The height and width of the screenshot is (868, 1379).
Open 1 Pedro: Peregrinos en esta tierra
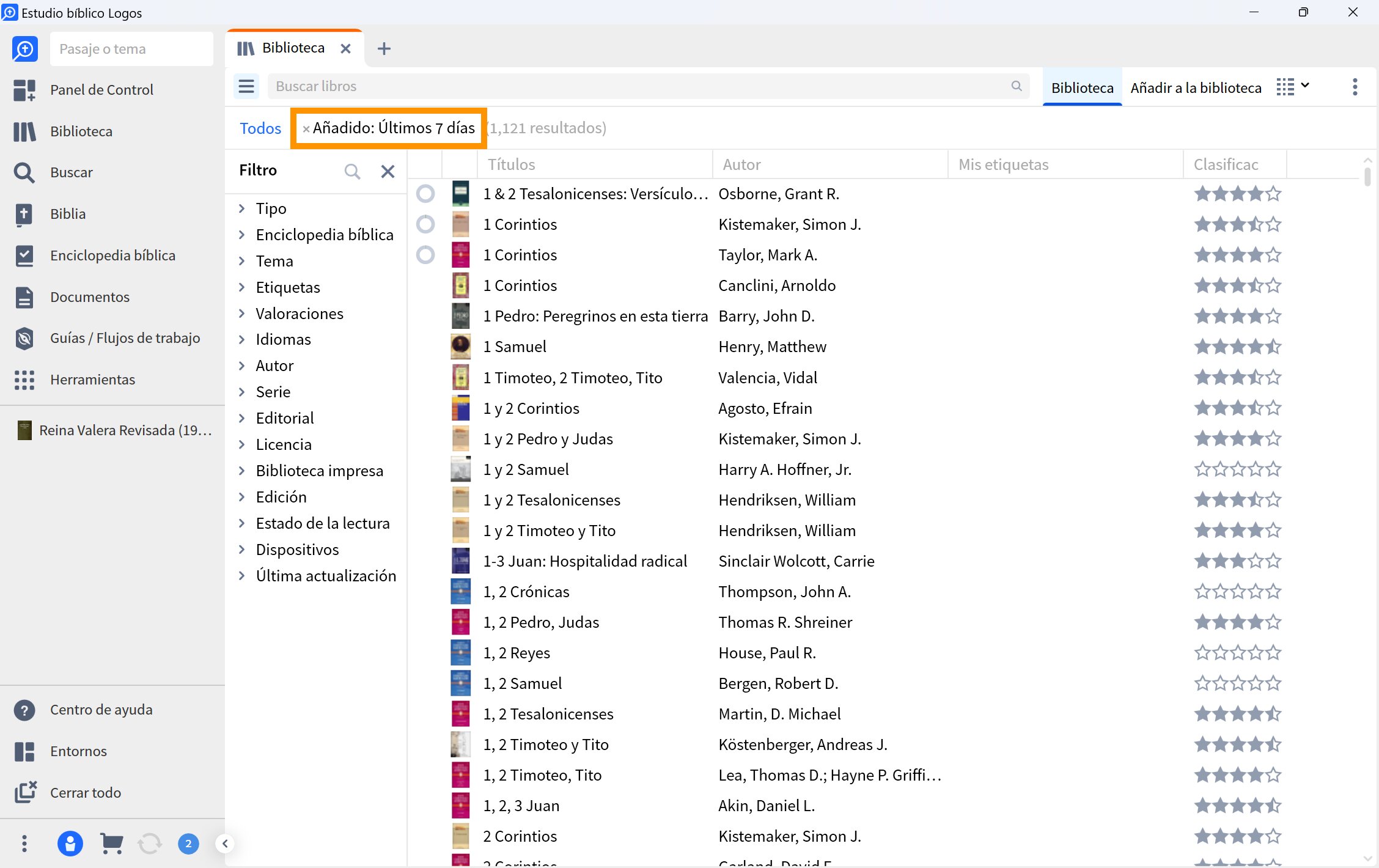pyautogui.click(x=595, y=316)
